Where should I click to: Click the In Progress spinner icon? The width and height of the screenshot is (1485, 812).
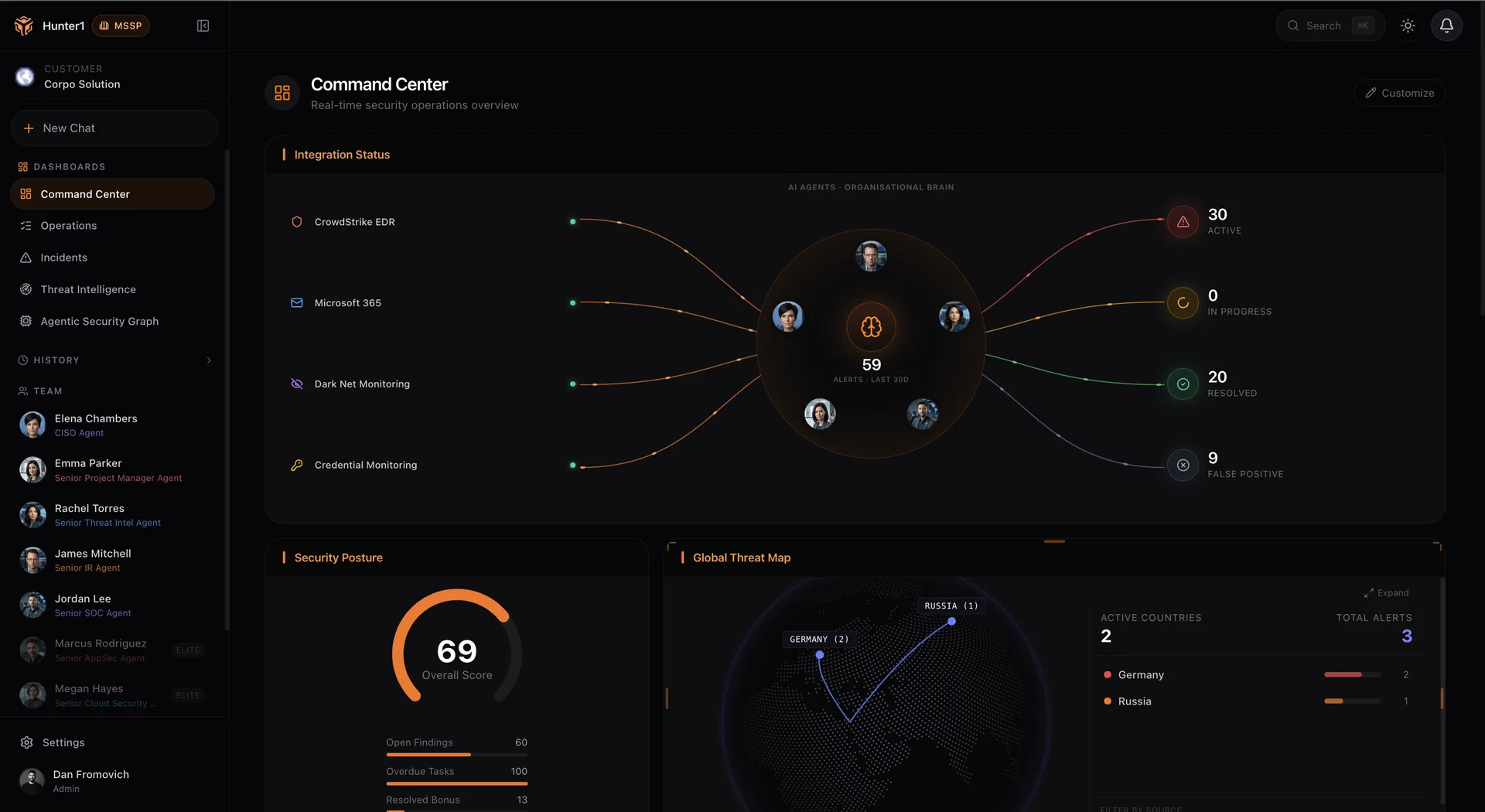point(1183,303)
